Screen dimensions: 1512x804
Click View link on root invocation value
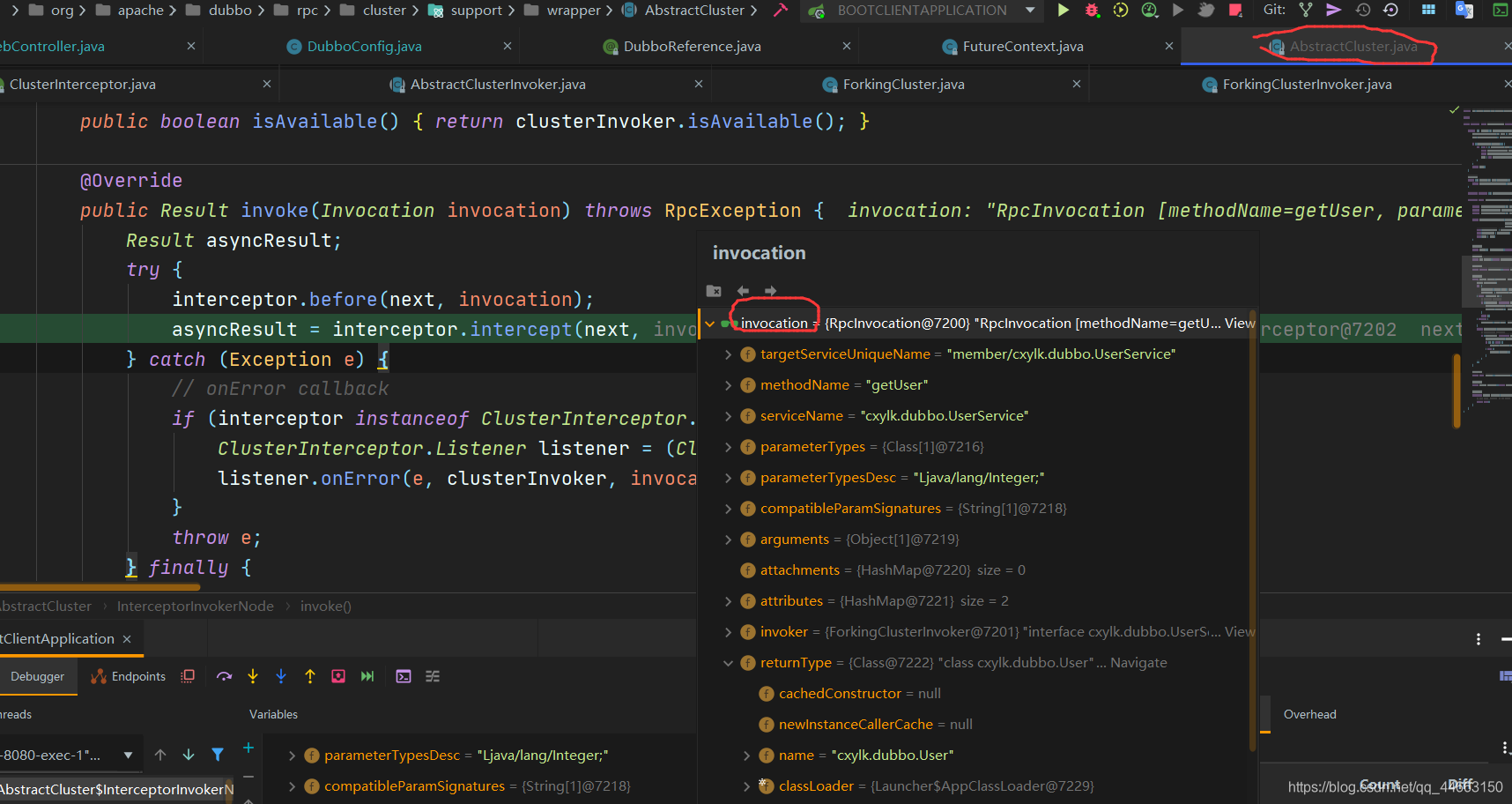[1240, 324]
